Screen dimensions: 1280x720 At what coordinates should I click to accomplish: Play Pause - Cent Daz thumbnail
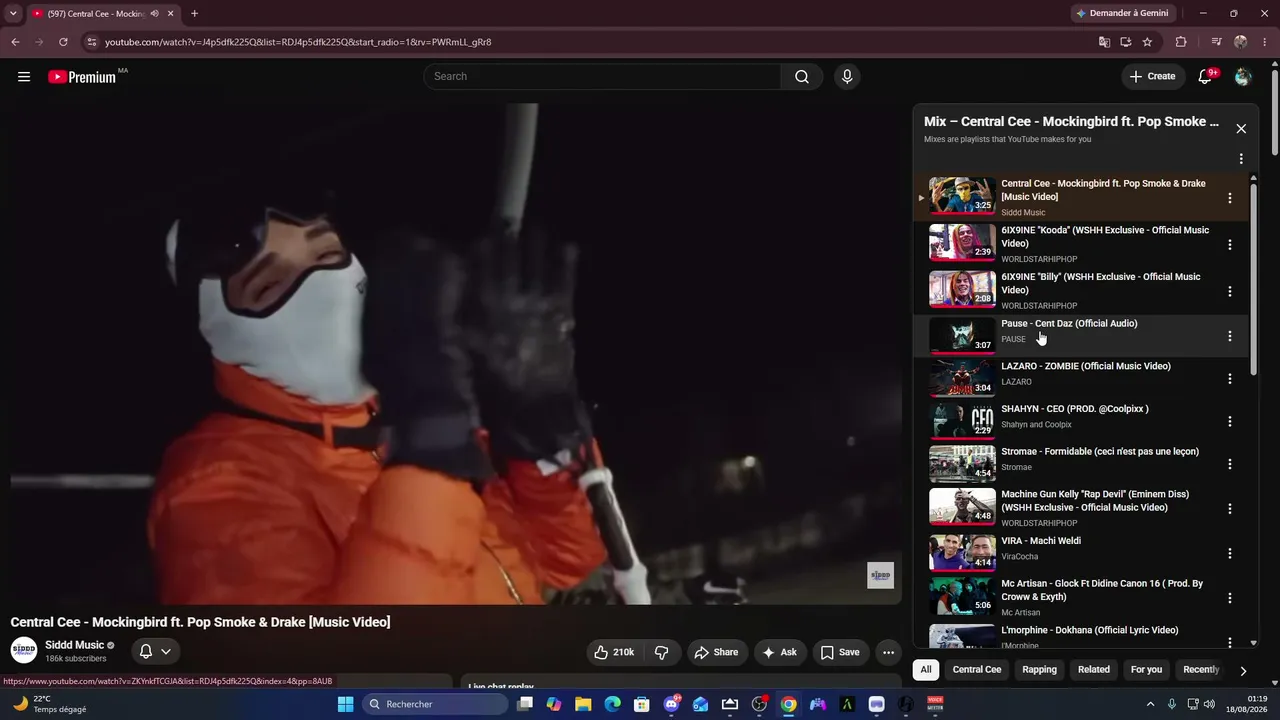click(x=962, y=335)
